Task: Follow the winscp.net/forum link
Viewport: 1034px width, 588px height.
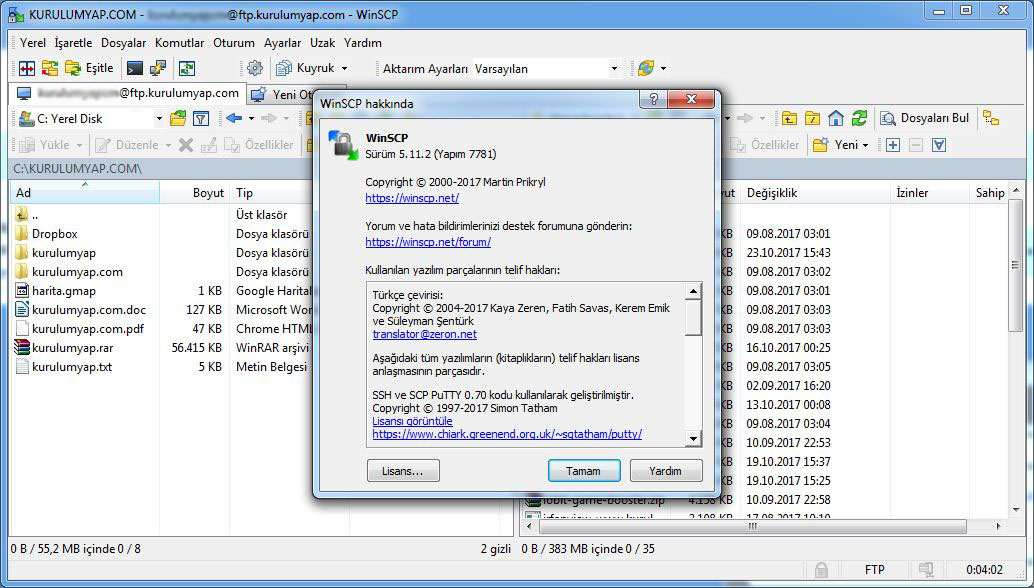Action: [428, 242]
